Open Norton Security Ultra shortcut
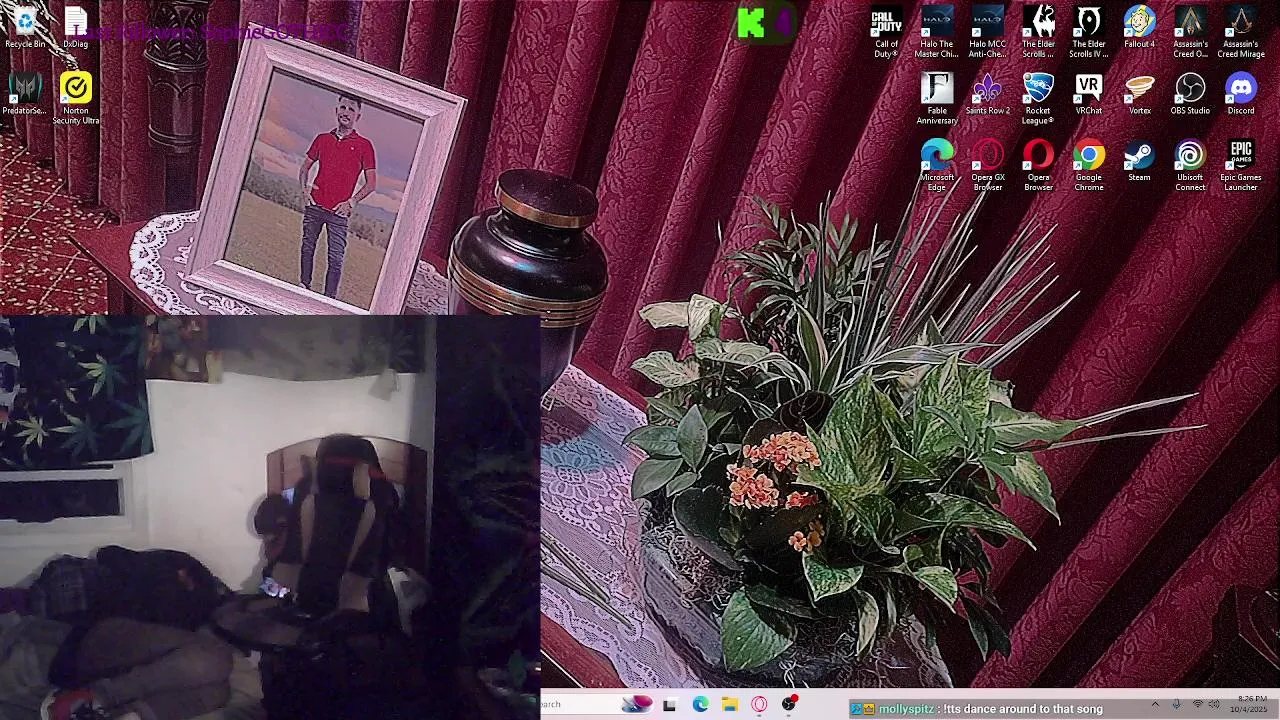The height and width of the screenshot is (720, 1280). (75, 98)
